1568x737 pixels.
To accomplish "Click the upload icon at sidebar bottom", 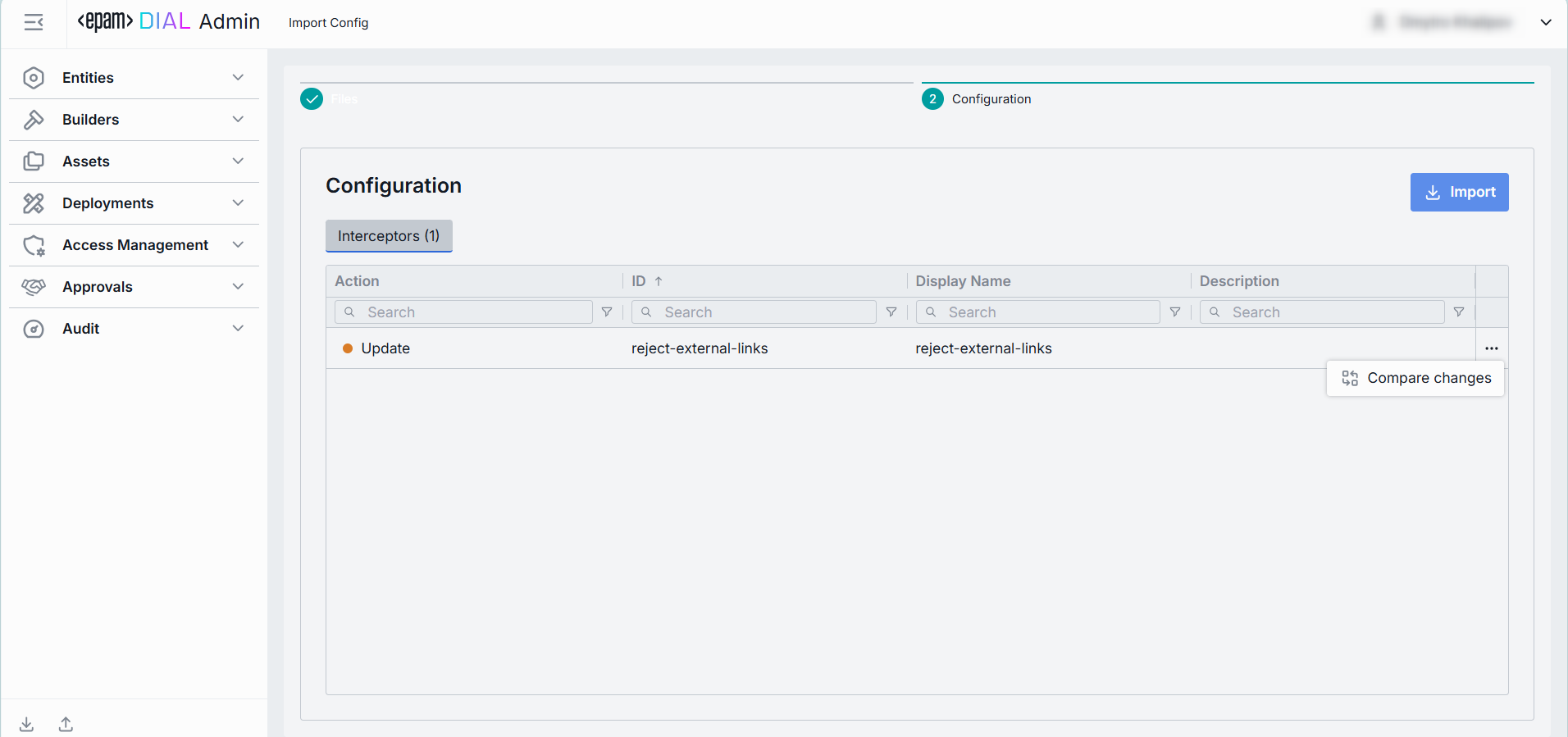I will pyautogui.click(x=66, y=724).
